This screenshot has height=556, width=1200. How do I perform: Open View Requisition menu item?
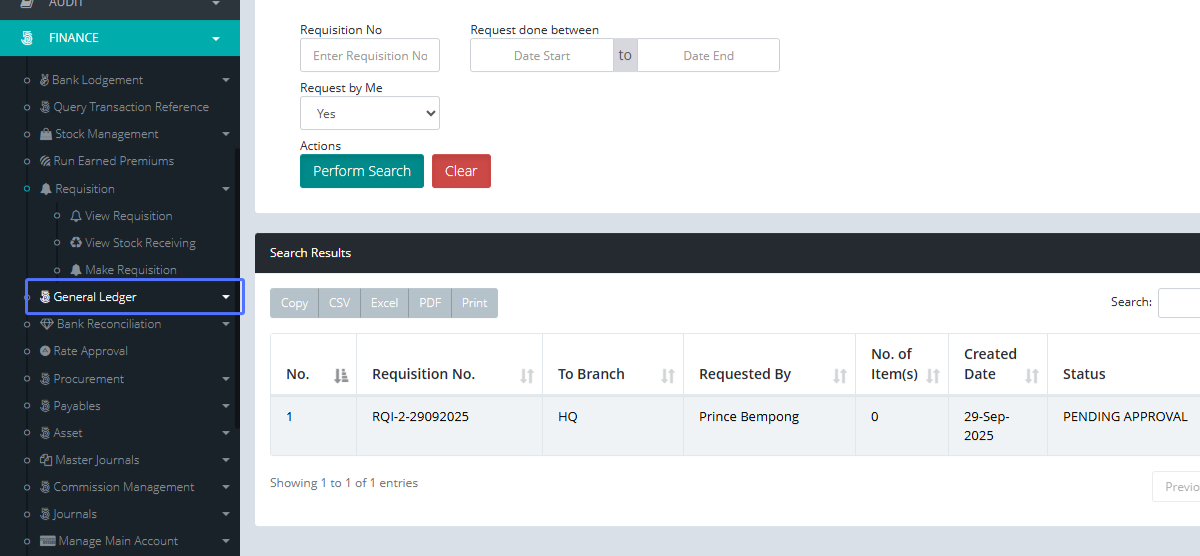pyautogui.click(x=128, y=216)
